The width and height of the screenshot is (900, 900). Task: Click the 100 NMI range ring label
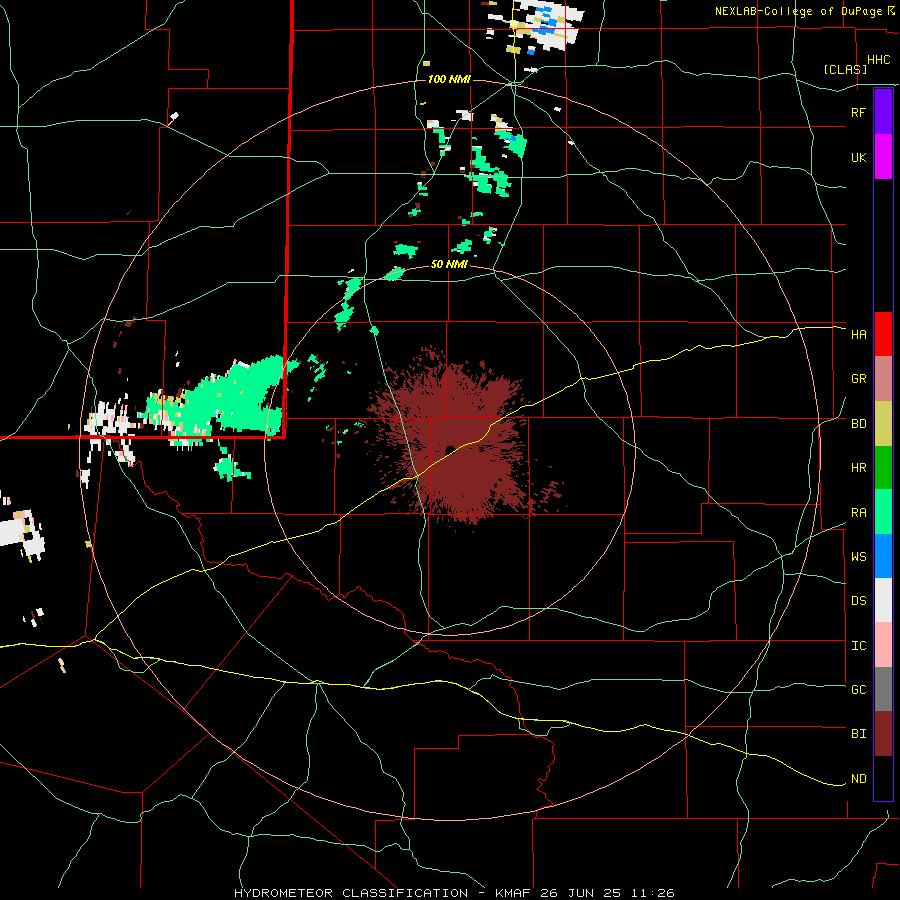coord(449,79)
